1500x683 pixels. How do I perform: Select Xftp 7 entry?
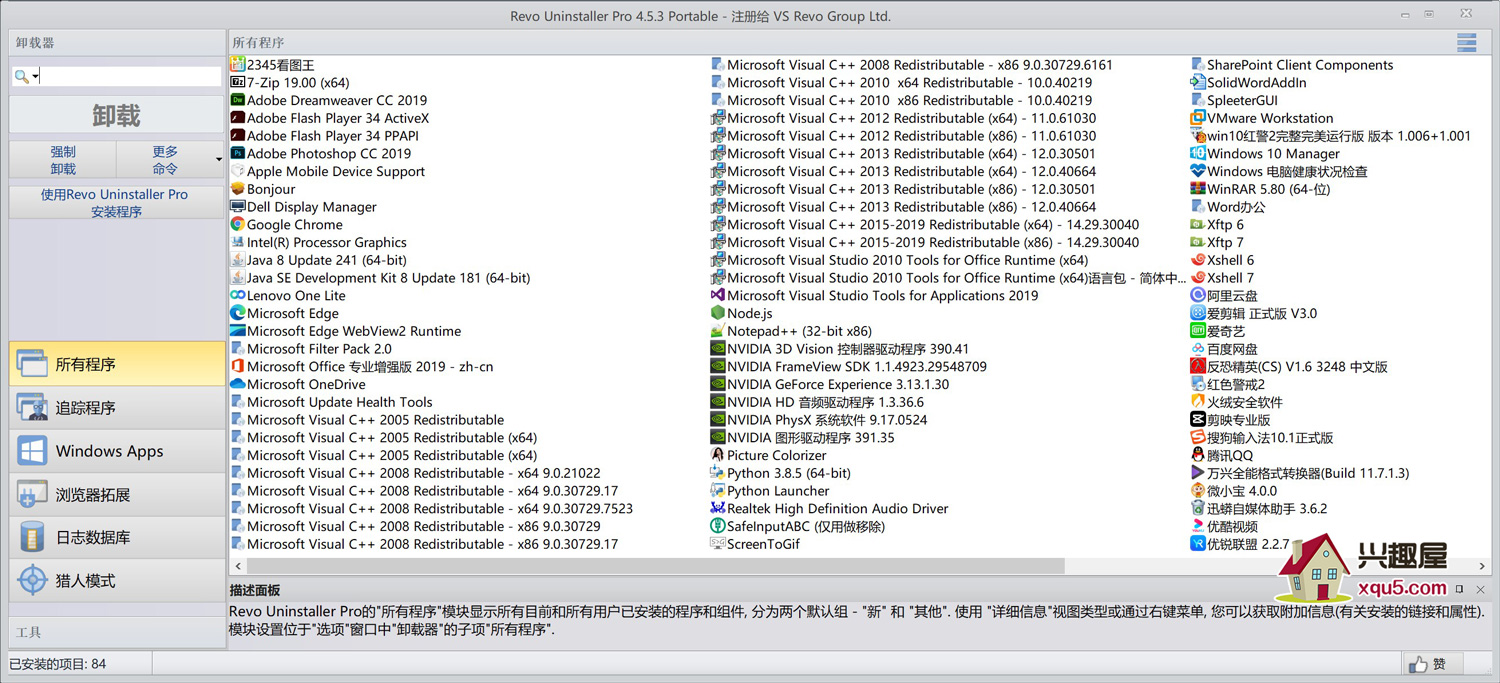(1216, 242)
